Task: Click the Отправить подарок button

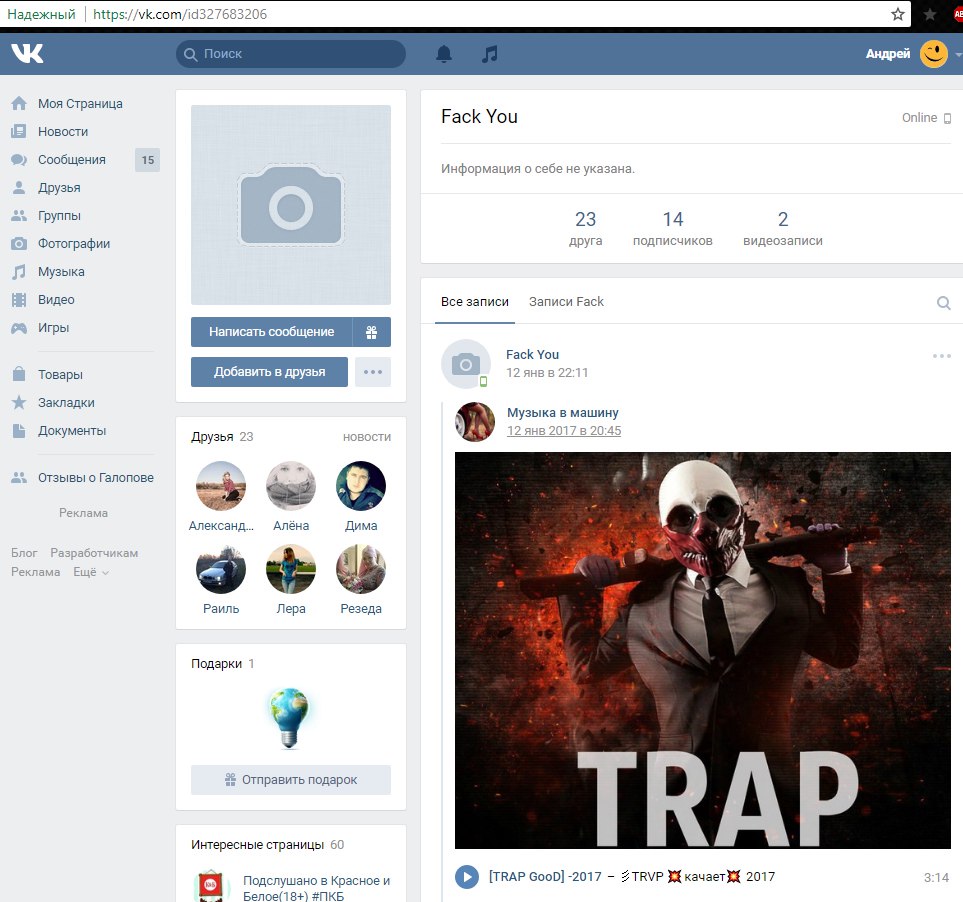Action: (x=291, y=780)
